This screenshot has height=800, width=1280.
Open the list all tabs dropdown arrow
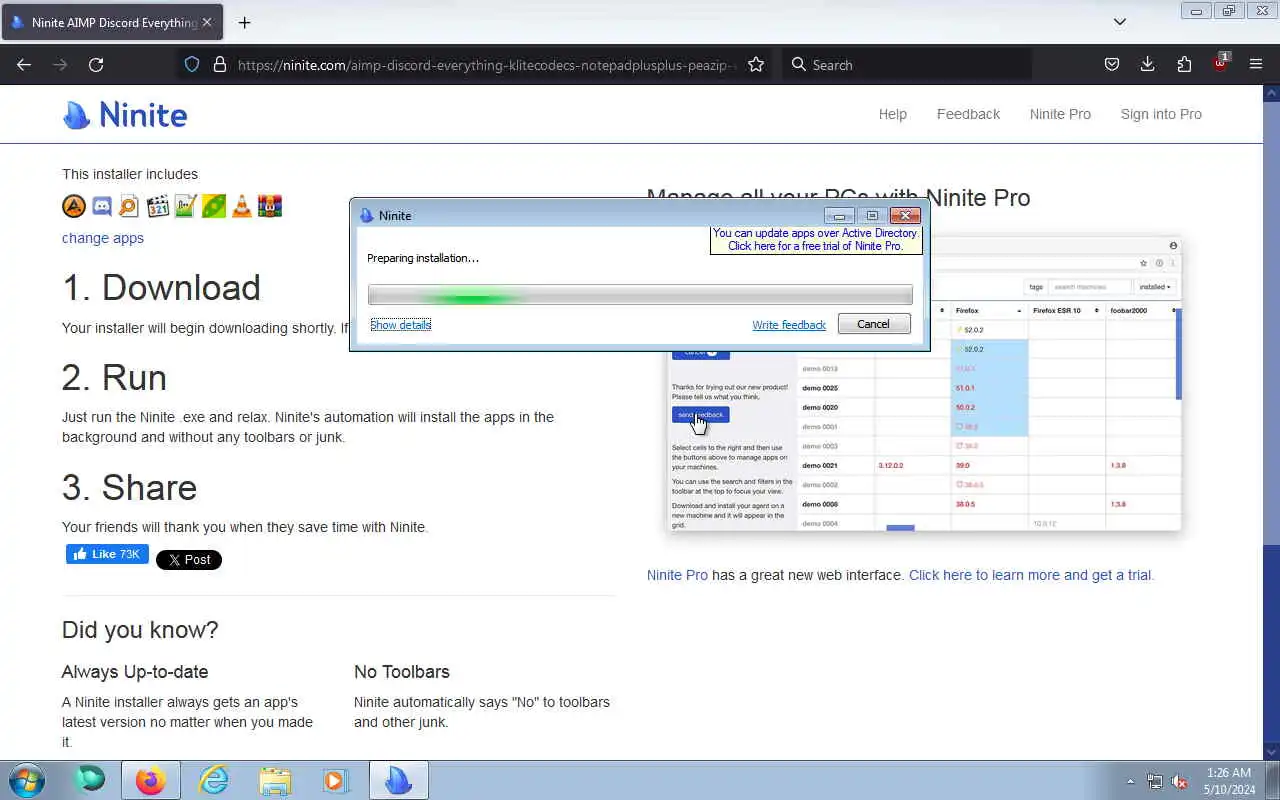tap(1120, 22)
